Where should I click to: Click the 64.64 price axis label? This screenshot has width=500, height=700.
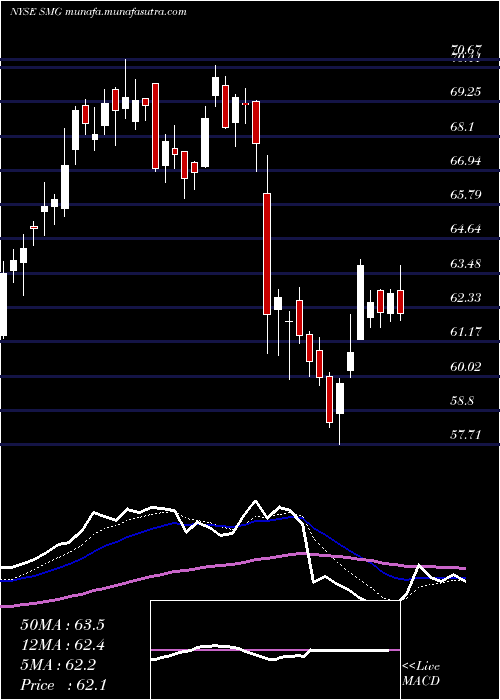click(466, 229)
